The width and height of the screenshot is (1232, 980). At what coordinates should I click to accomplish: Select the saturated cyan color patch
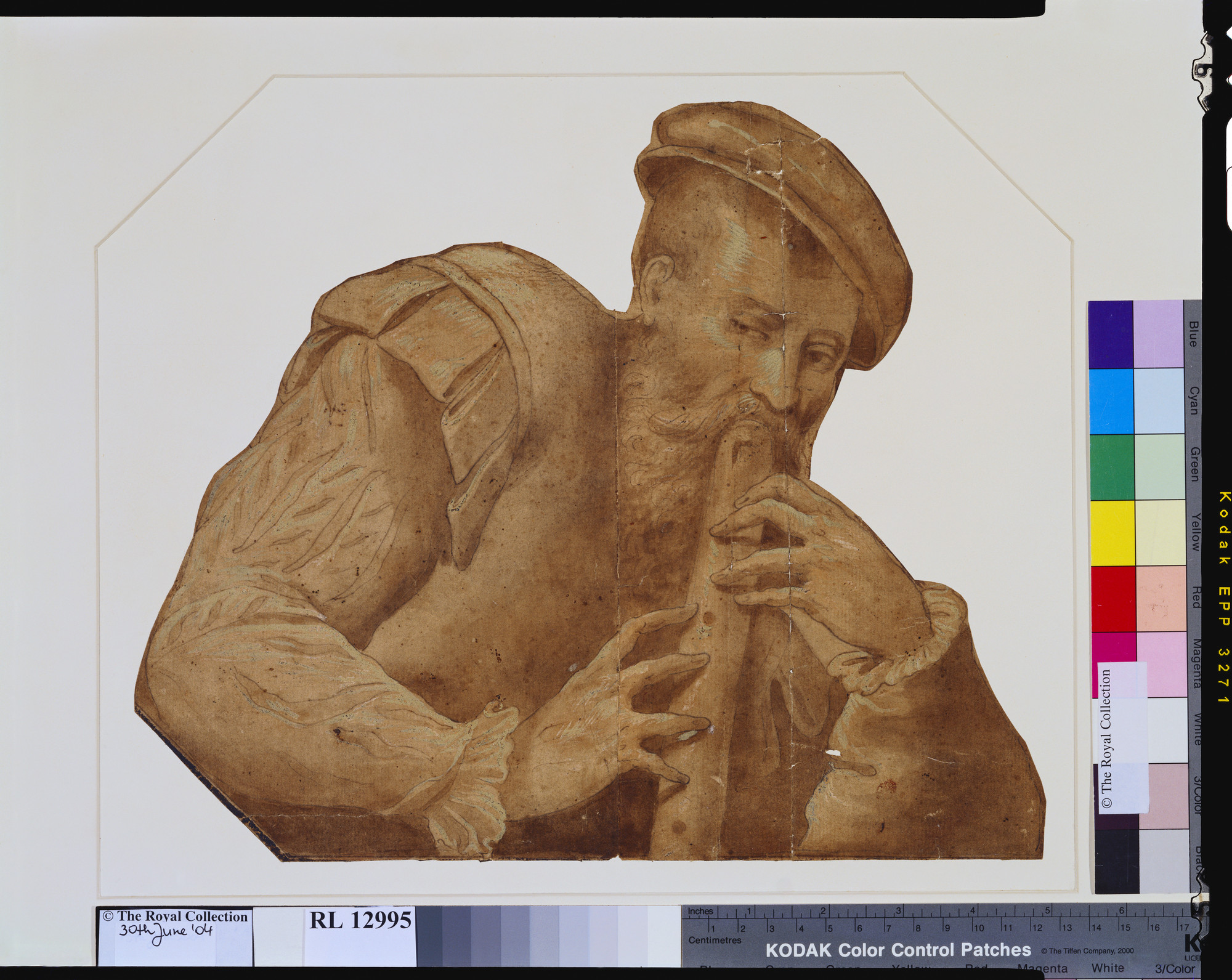[x=1111, y=401]
